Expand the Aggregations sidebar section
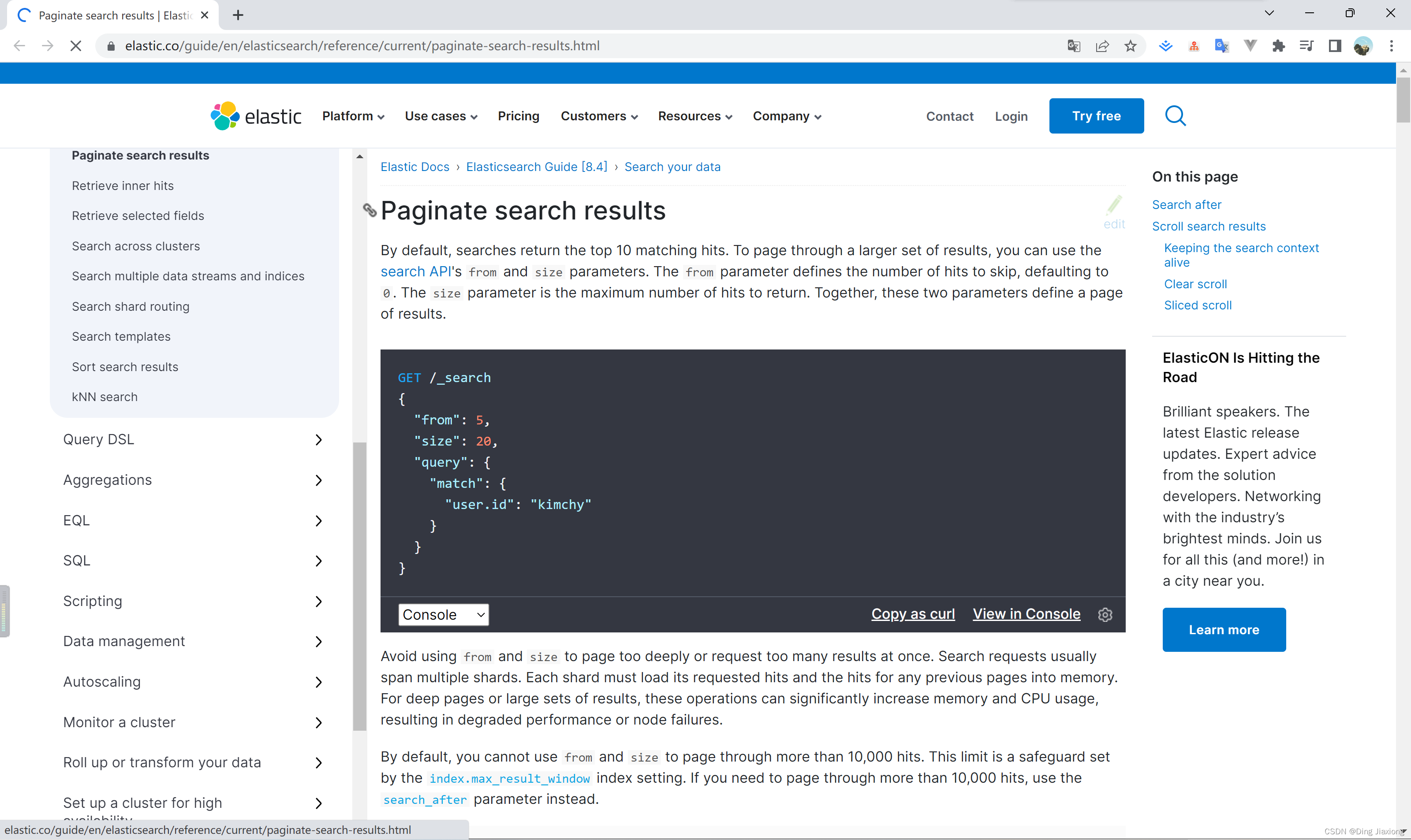 (x=194, y=480)
